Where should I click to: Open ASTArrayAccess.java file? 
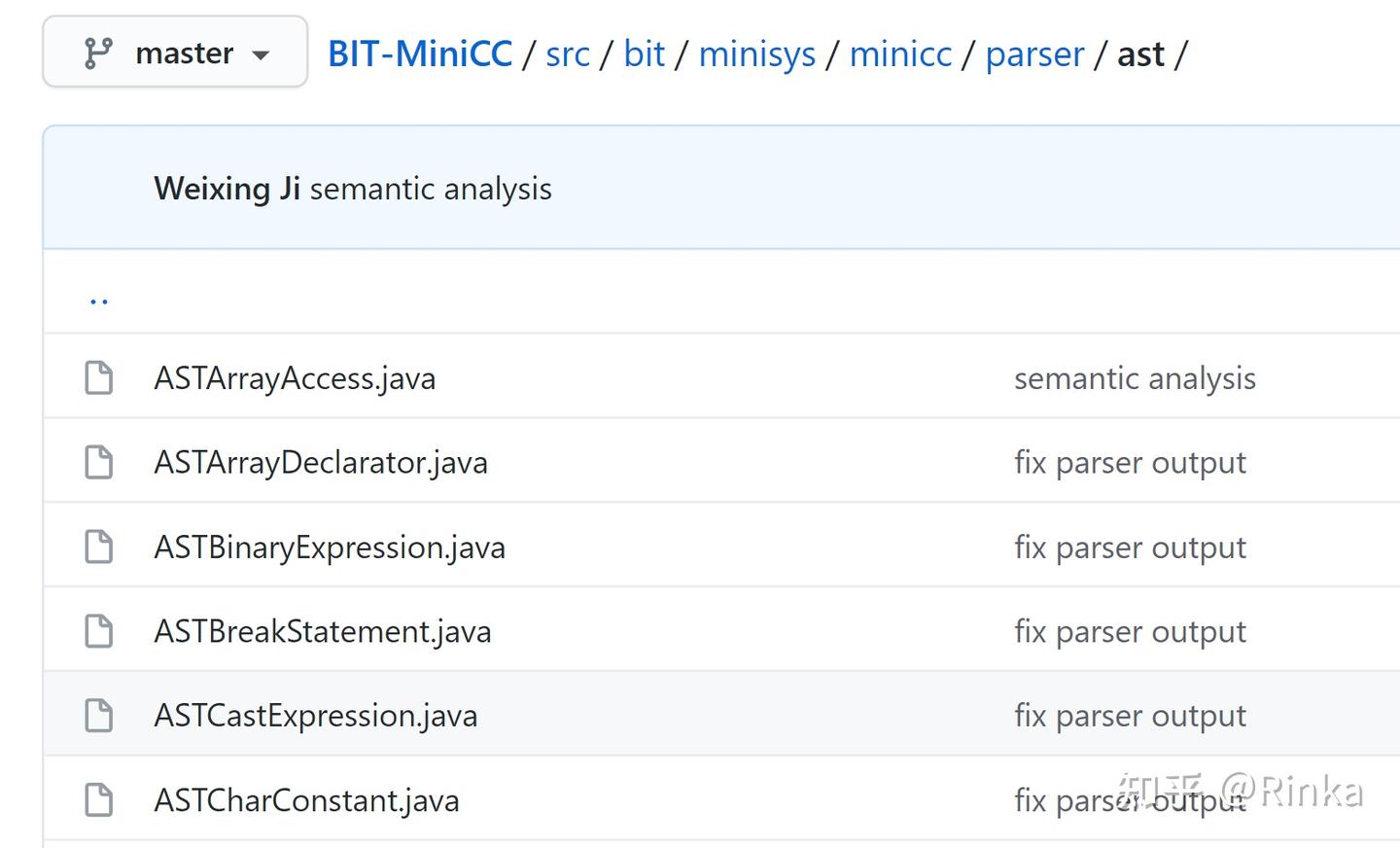coord(295,378)
